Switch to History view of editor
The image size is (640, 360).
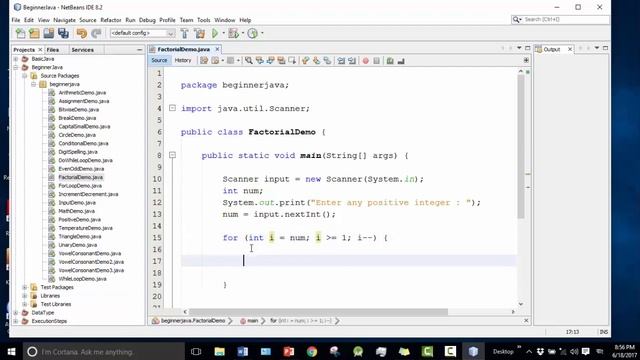click(x=183, y=60)
